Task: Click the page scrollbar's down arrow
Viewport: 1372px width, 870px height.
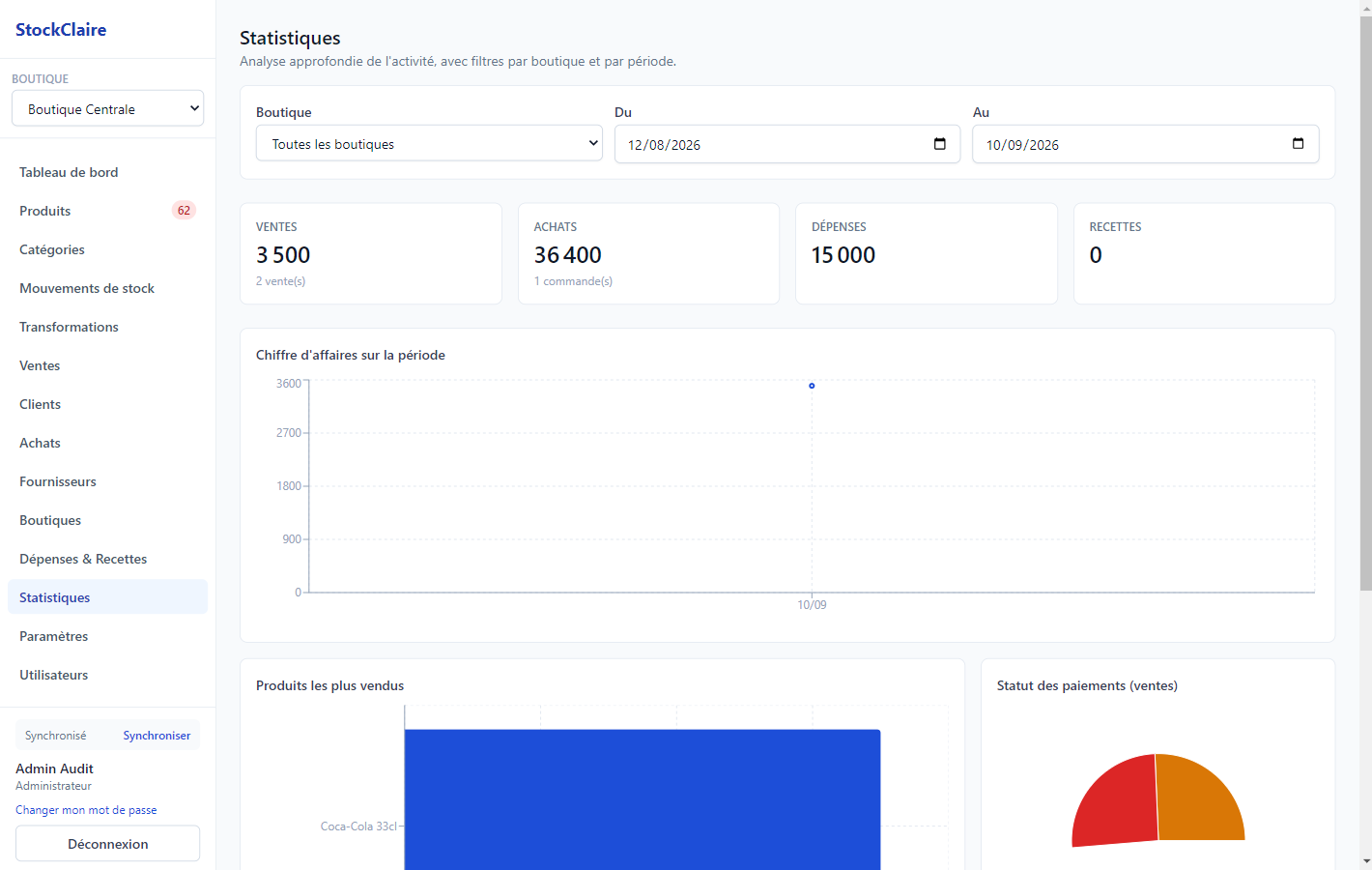Action: point(1365,861)
